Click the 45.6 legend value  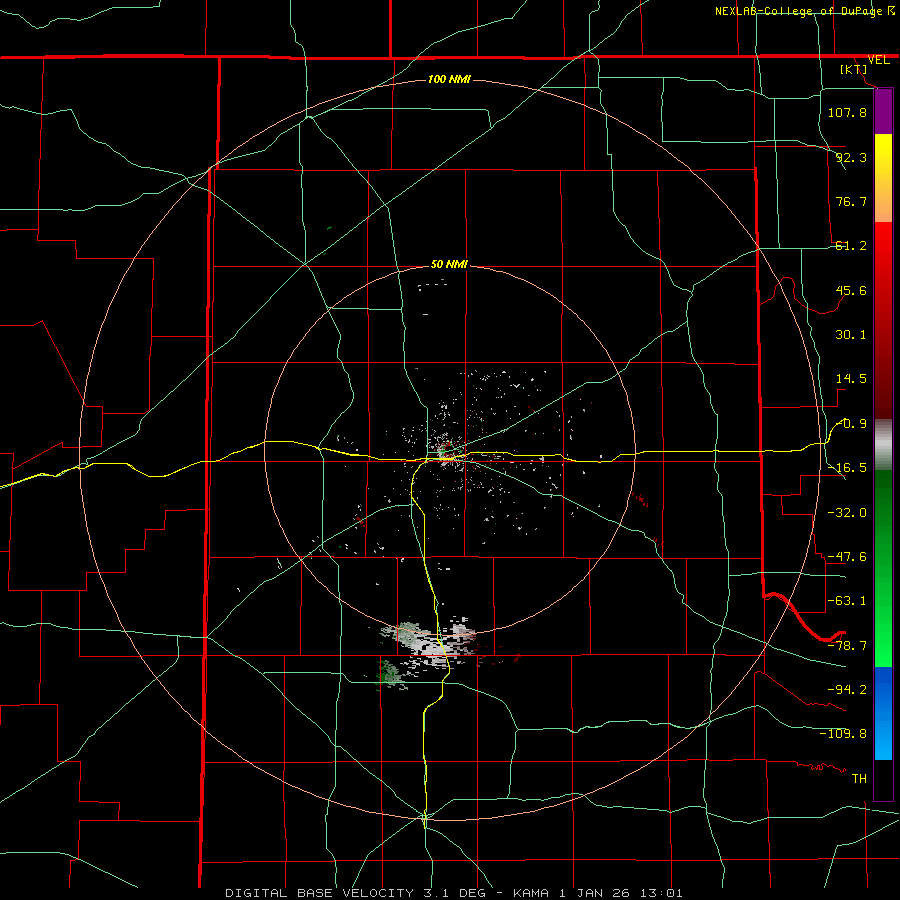click(x=851, y=290)
